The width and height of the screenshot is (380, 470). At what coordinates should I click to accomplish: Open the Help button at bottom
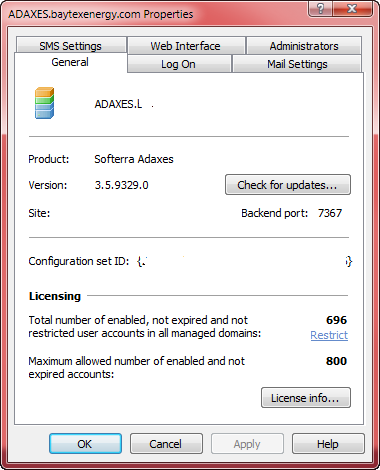point(328,444)
